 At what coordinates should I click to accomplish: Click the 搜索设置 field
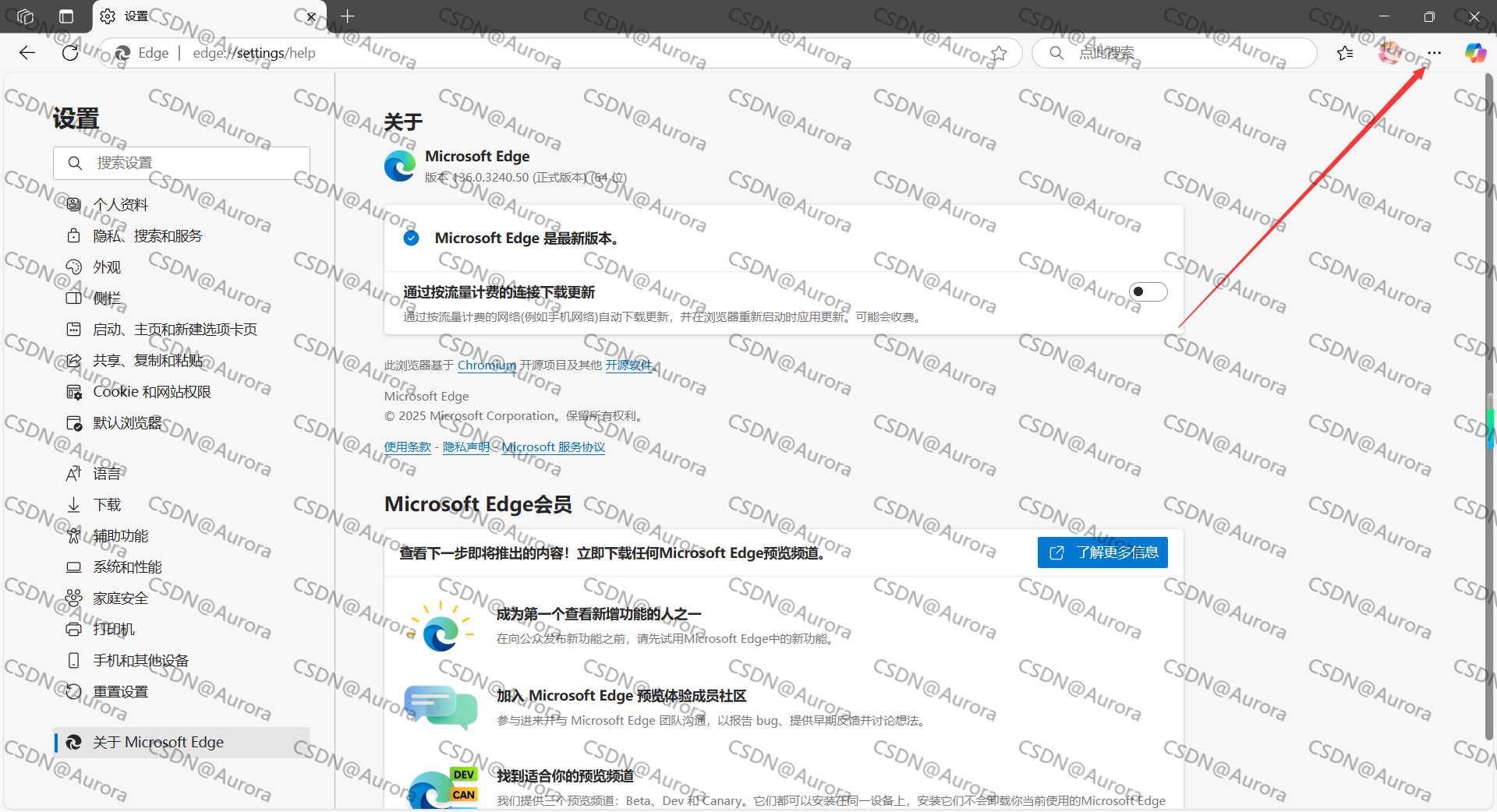pos(182,163)
